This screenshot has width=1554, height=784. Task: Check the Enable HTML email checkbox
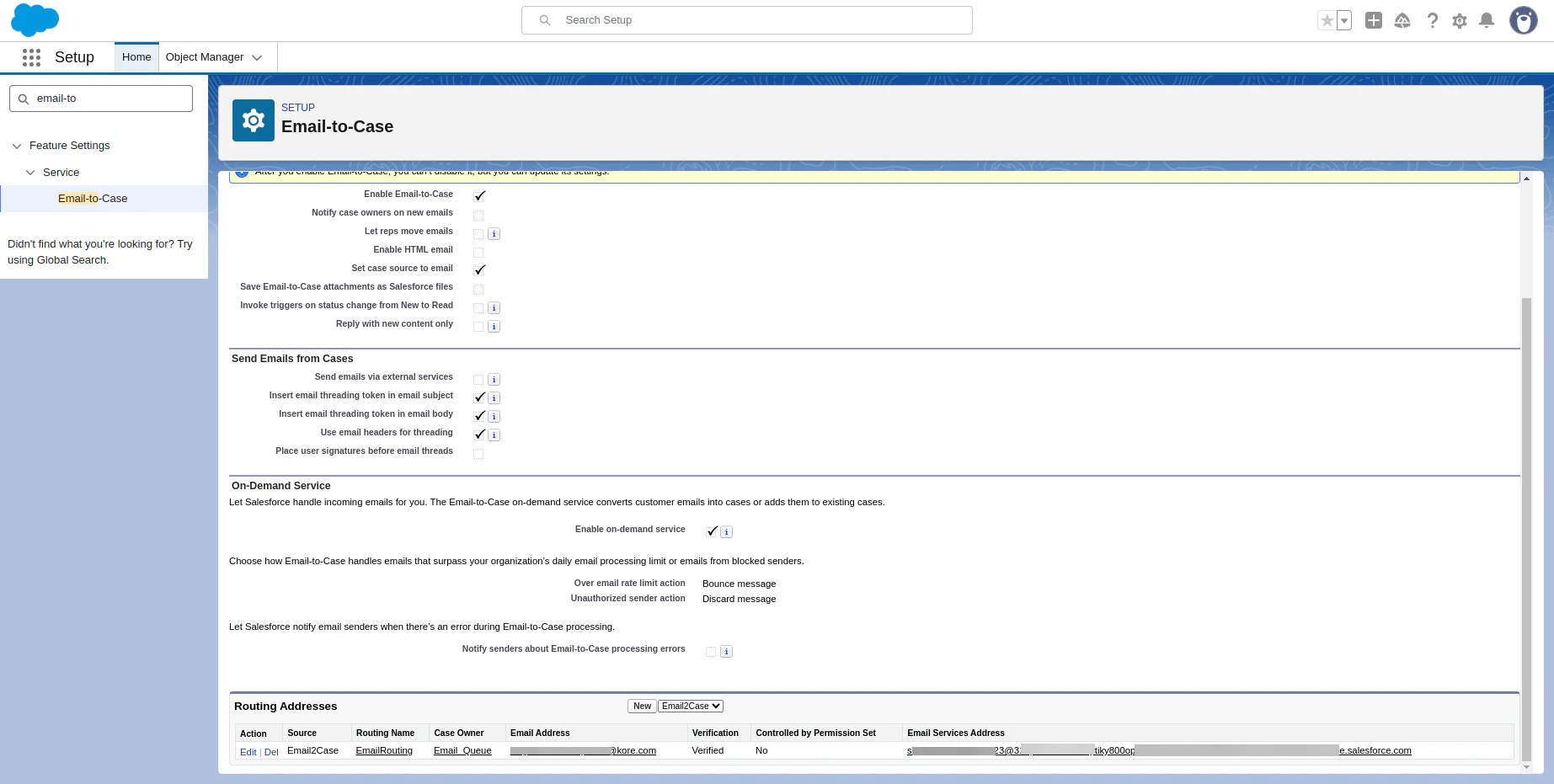[x=478, y=252]
